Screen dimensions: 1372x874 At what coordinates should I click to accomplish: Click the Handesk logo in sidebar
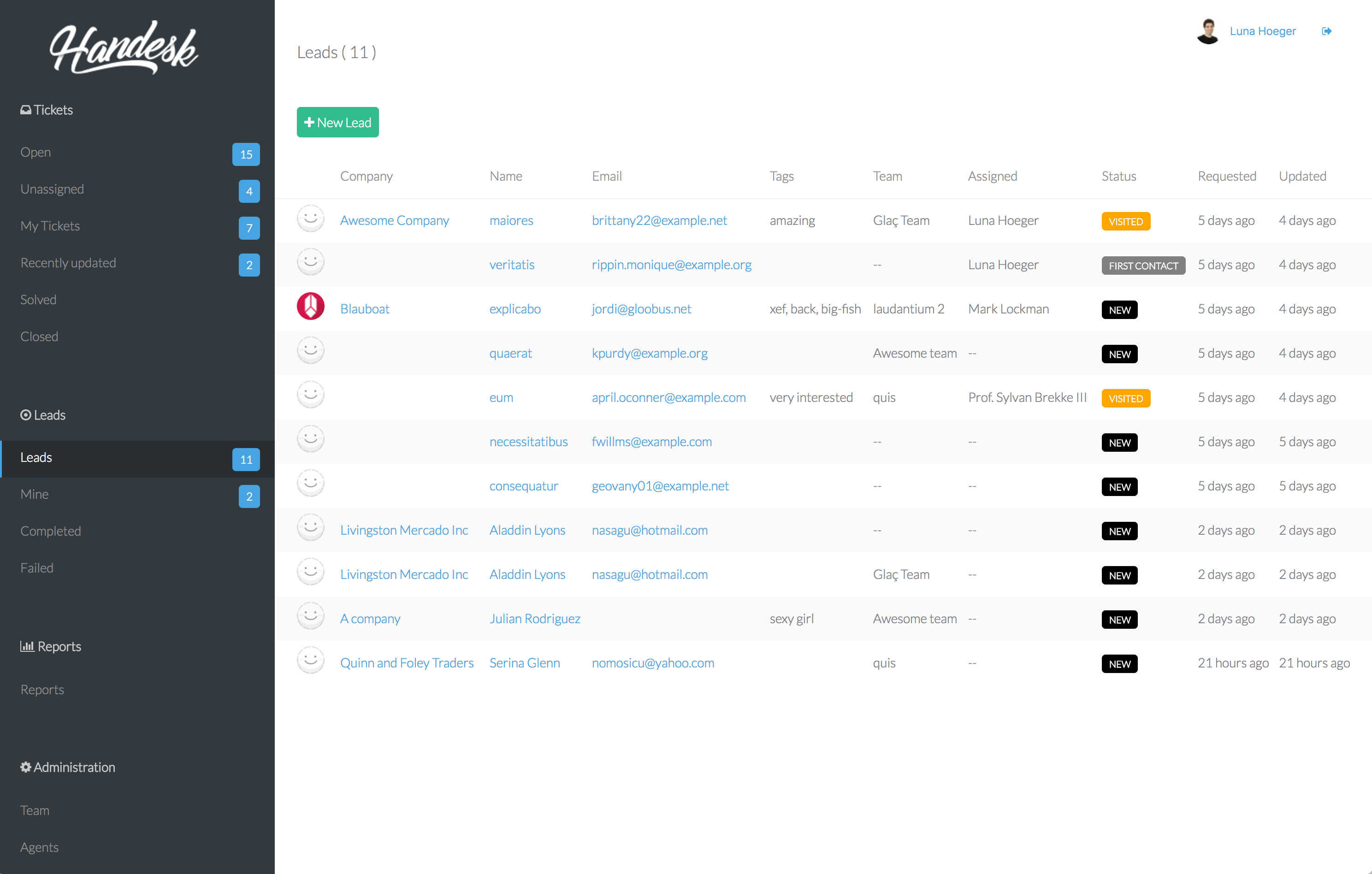point(124,48)
